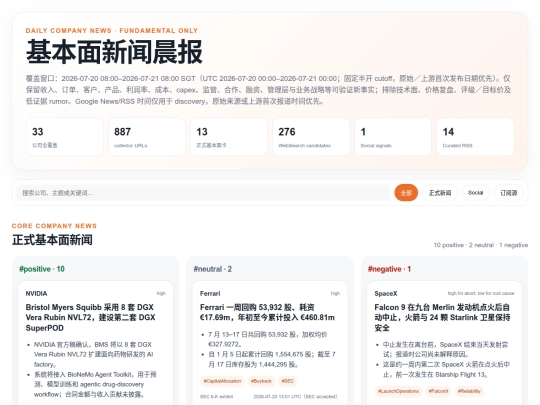Click the 10 positive · 2 neutral summary text
This screenshot has width=540, height=405.
pyautogui.click(x=481, y=245)
